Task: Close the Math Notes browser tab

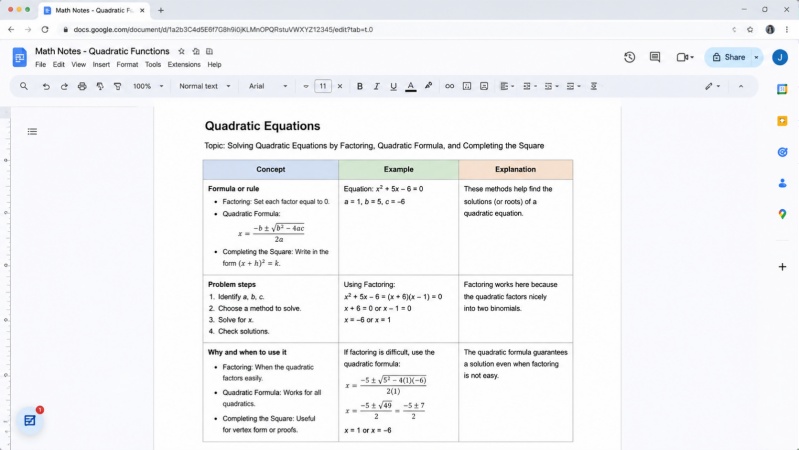Action: coord(142,10)
